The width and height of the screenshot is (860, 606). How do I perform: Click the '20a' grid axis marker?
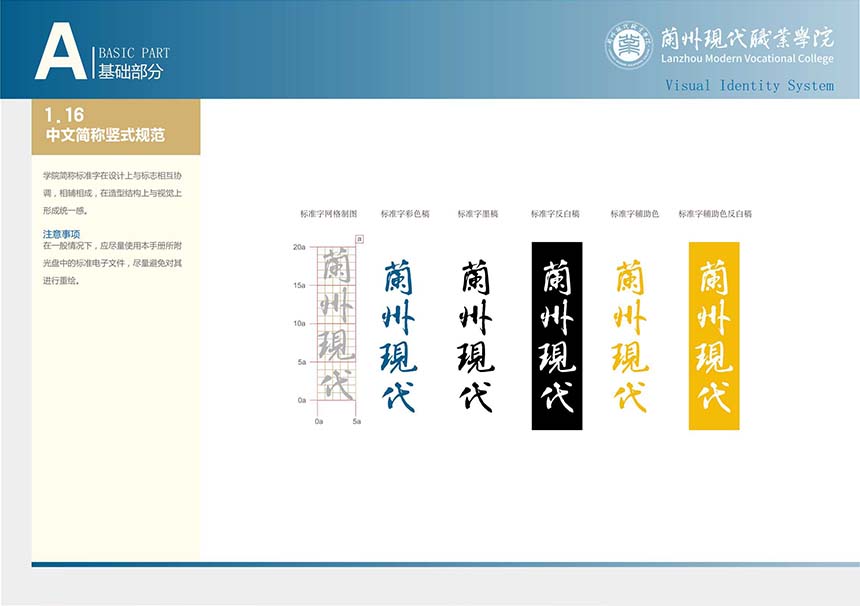pyautogui.click(x=299, y=247)
